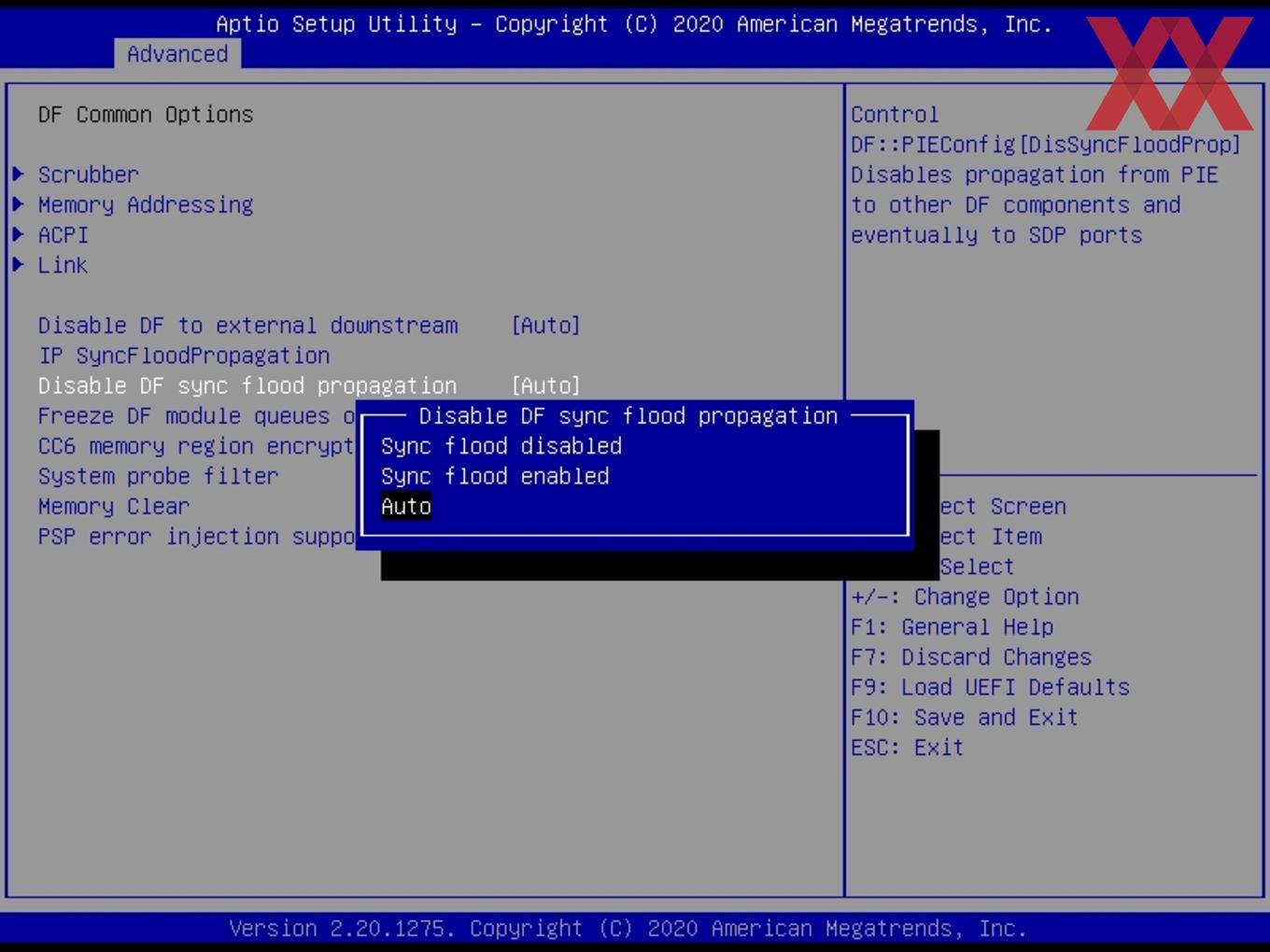The image size is (1270, 952).
Task: Open the Advanced tab
Action: point(177,54)
